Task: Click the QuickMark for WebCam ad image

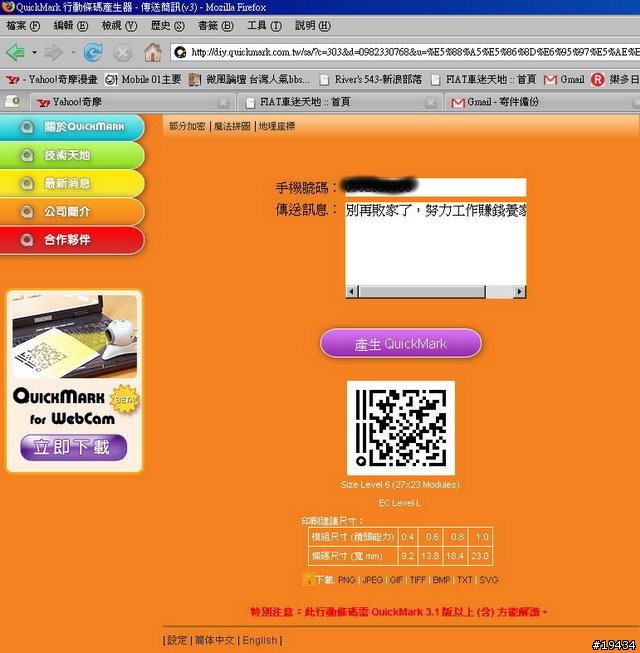Action: coord(75,336)
